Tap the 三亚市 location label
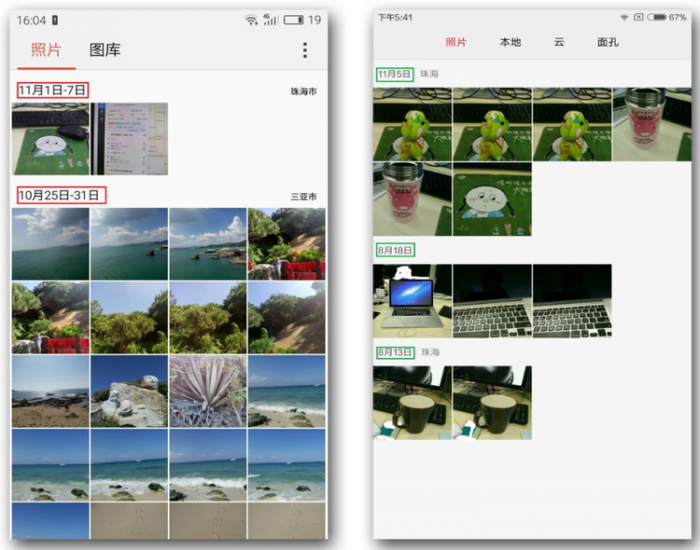700x550 pixels. pyautogui.click(x=304, y=196)
